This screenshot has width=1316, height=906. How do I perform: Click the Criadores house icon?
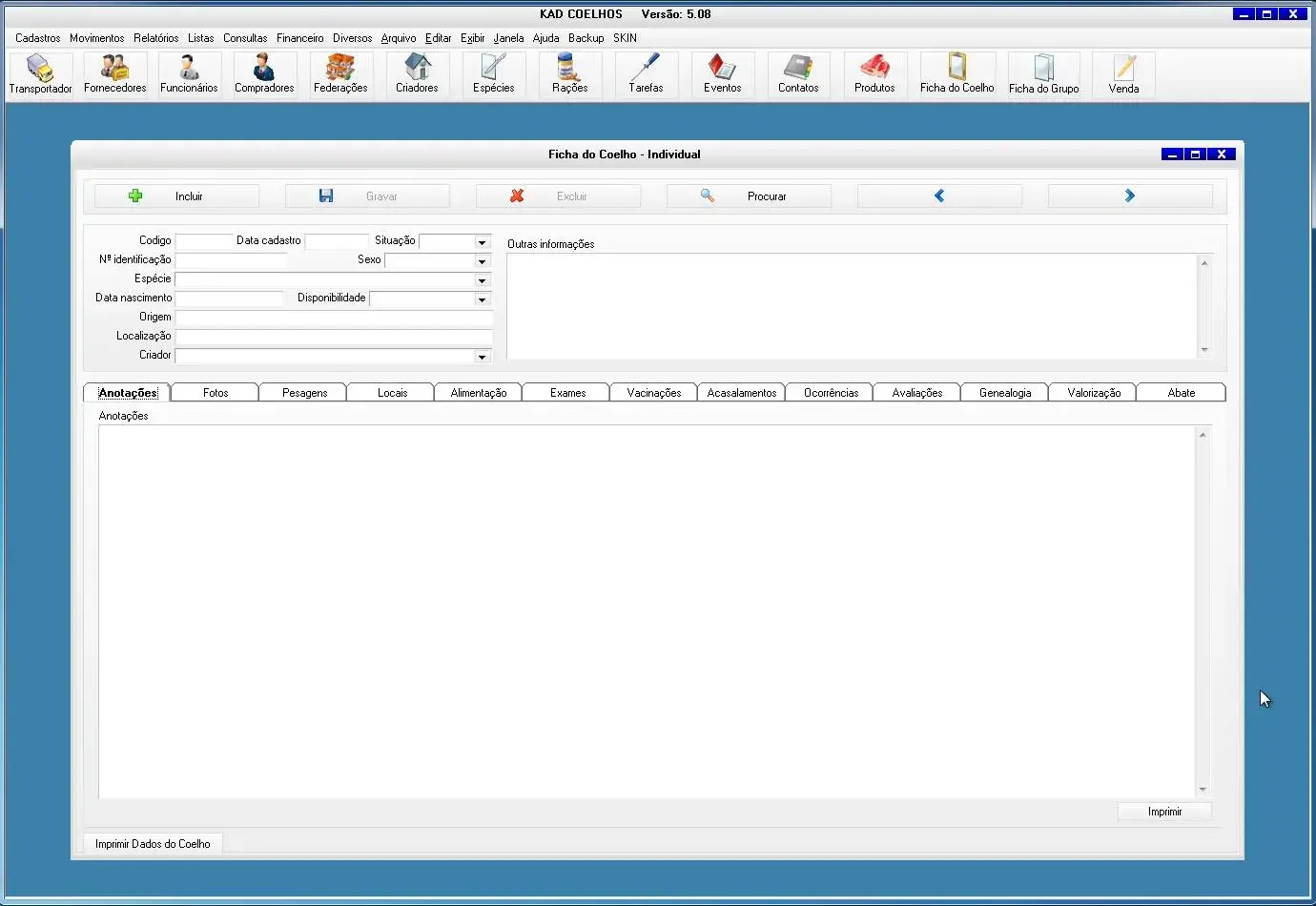[417, 74]
